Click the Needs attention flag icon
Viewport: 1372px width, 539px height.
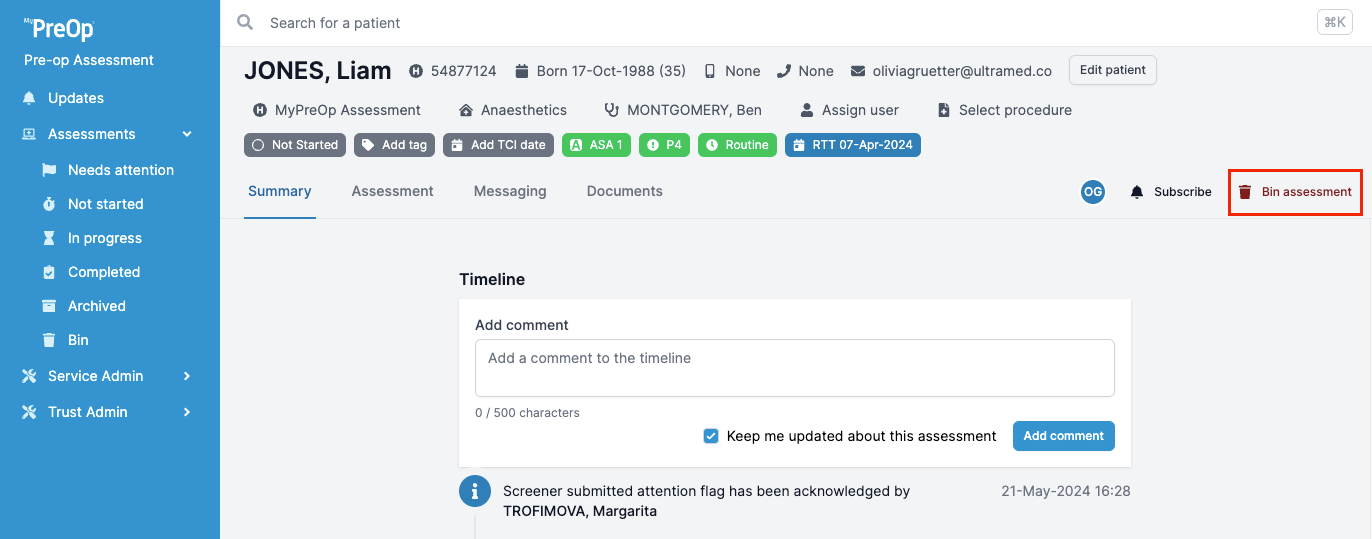pos(49,170)
